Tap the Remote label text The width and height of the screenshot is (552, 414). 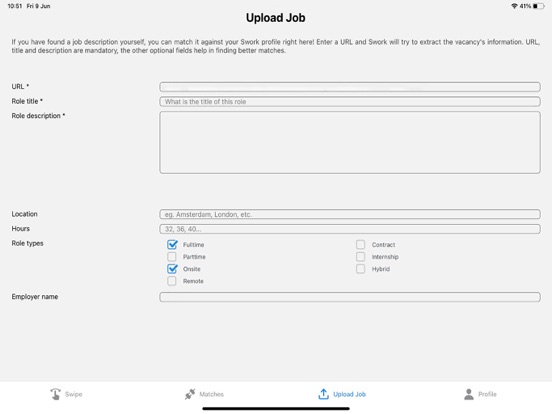(193, 281)
